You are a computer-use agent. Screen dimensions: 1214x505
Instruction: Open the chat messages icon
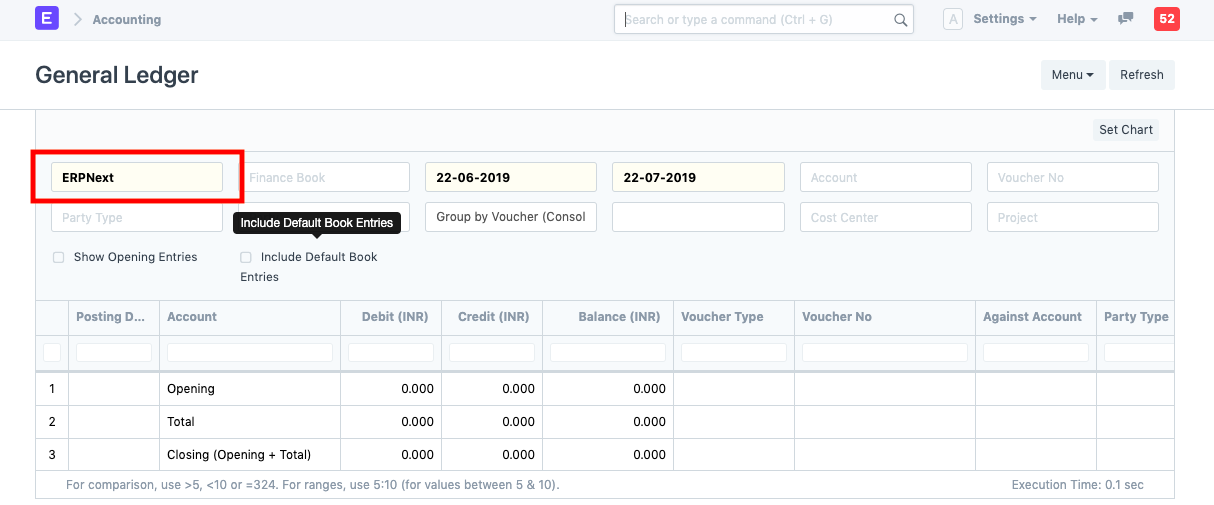[x=1125, y=19]
